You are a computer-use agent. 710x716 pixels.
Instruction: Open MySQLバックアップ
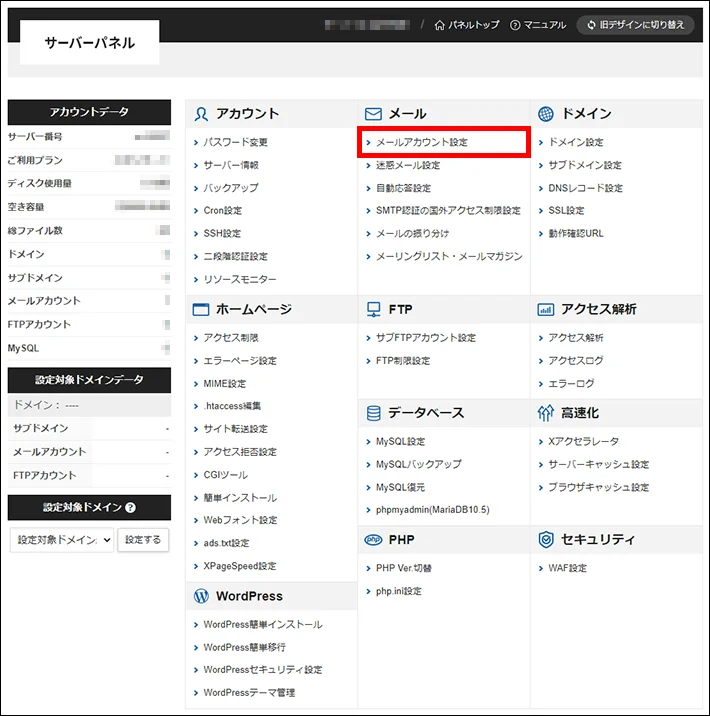coord(418,464)
